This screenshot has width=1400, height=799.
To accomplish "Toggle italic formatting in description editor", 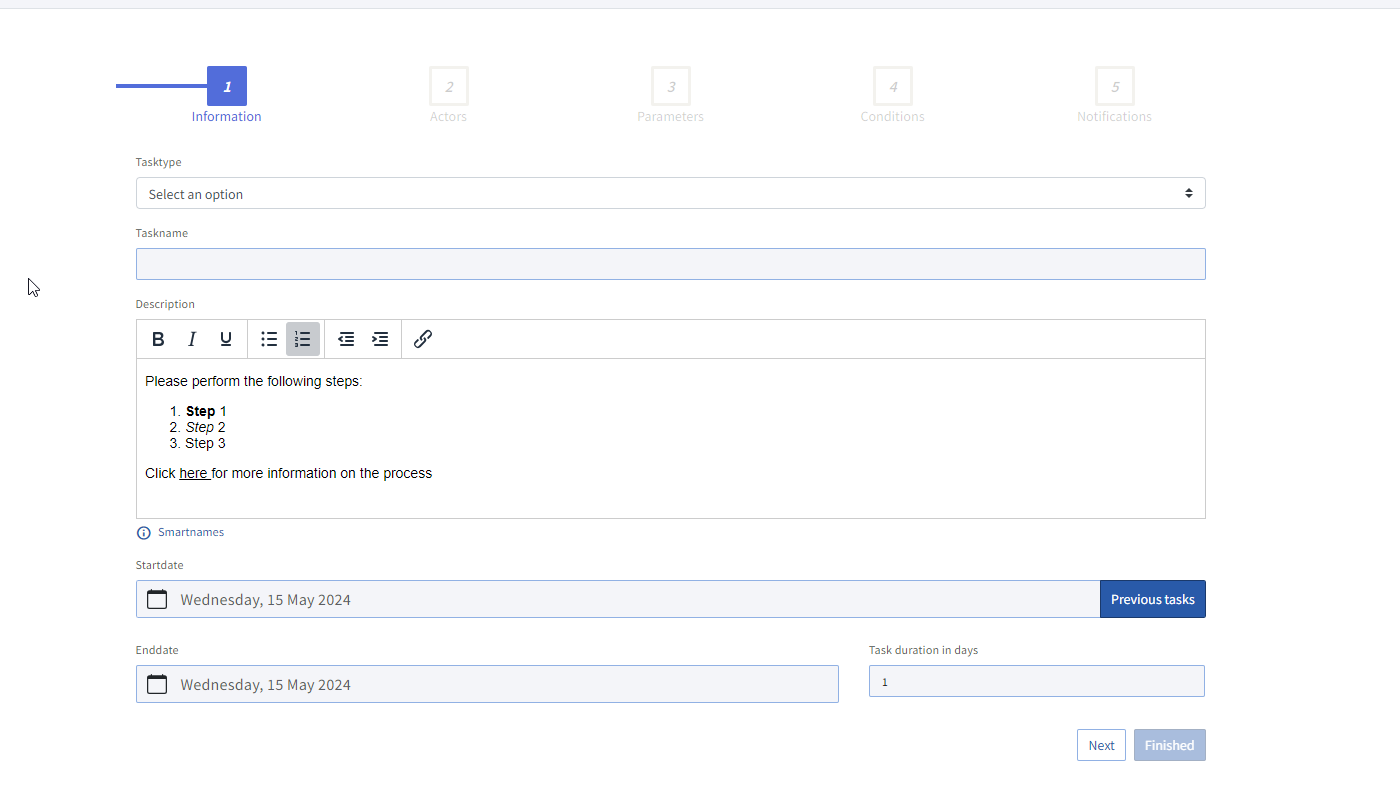I will pyautogui.click(x=192, y=339).
